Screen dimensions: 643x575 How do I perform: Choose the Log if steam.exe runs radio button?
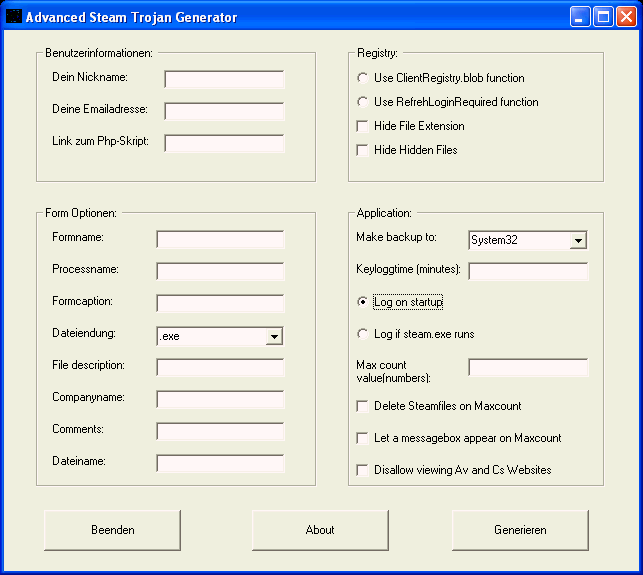coord(362,334)
